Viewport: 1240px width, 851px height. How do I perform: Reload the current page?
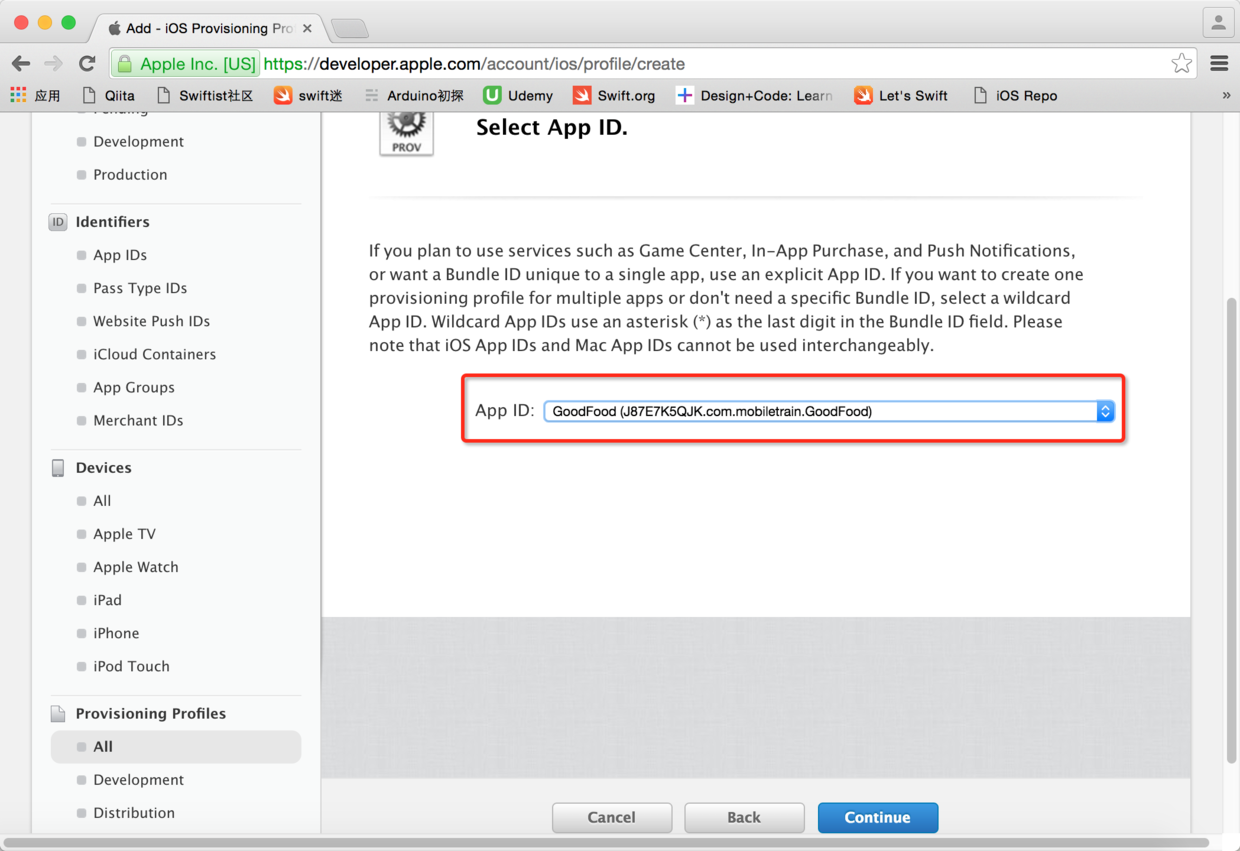[87, 64]
